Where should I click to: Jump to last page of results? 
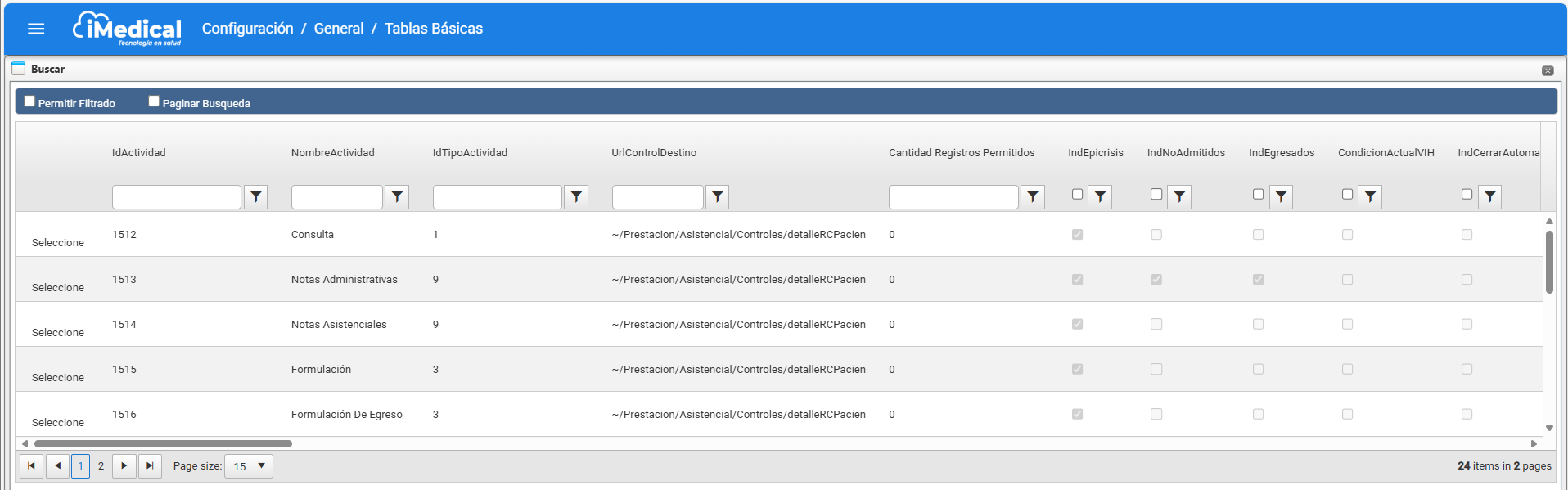coord(150,465)
